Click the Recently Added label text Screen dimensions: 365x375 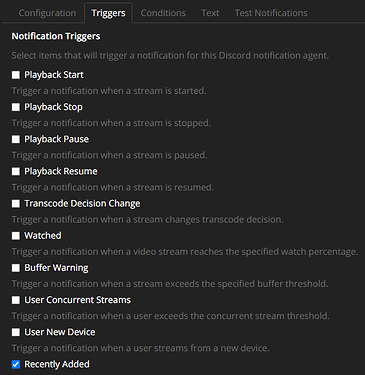[57, 364]
